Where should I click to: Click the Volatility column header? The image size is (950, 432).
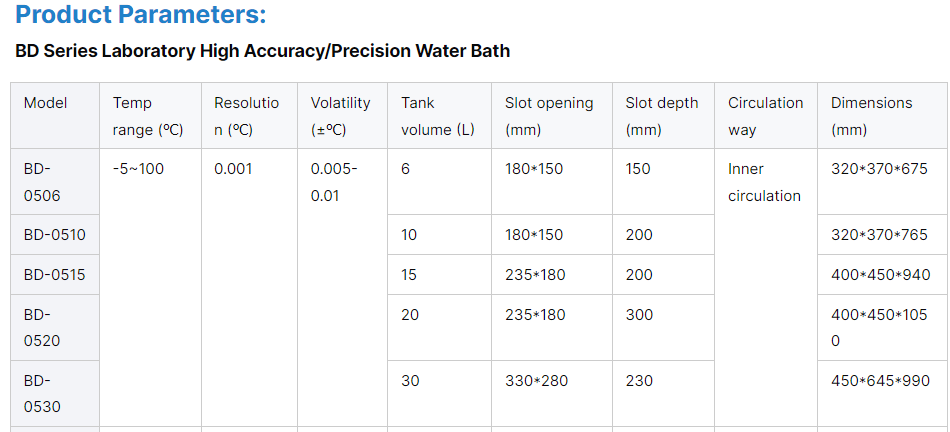(340, 116)
